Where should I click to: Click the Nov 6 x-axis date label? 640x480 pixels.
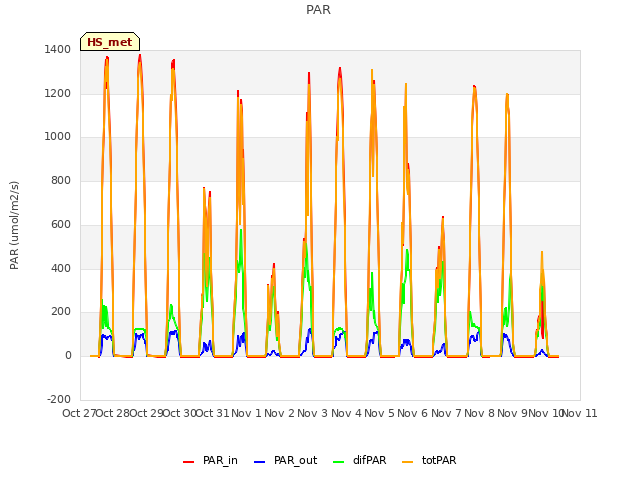click(413, 413)
